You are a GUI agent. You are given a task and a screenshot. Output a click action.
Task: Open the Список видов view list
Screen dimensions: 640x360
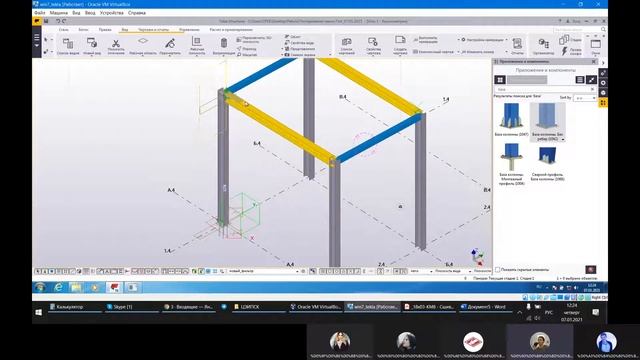[68, 46]
